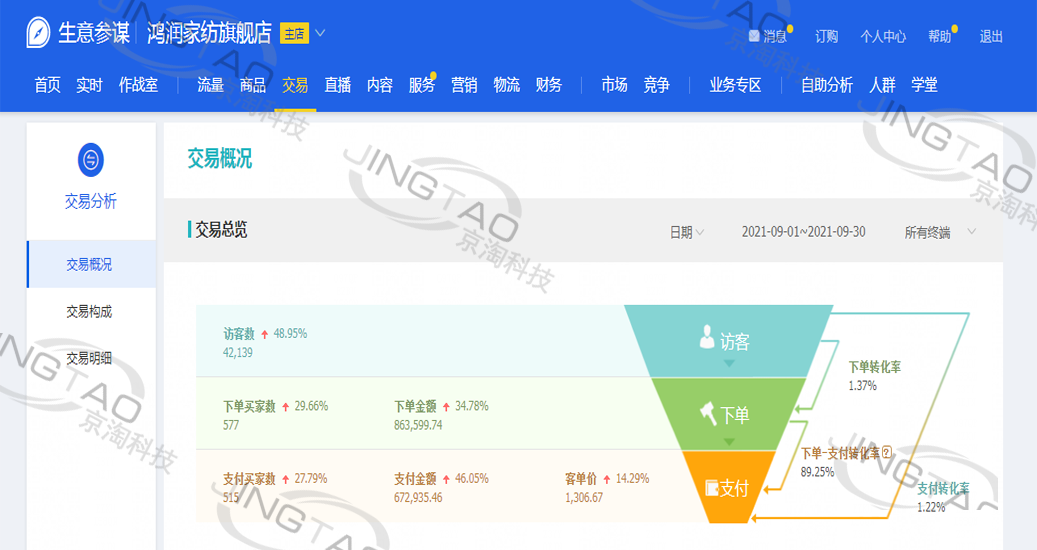Screen dimensions: 1037x550
Task: Click red up arrow beside 客单价
Action: pos(607,479)
